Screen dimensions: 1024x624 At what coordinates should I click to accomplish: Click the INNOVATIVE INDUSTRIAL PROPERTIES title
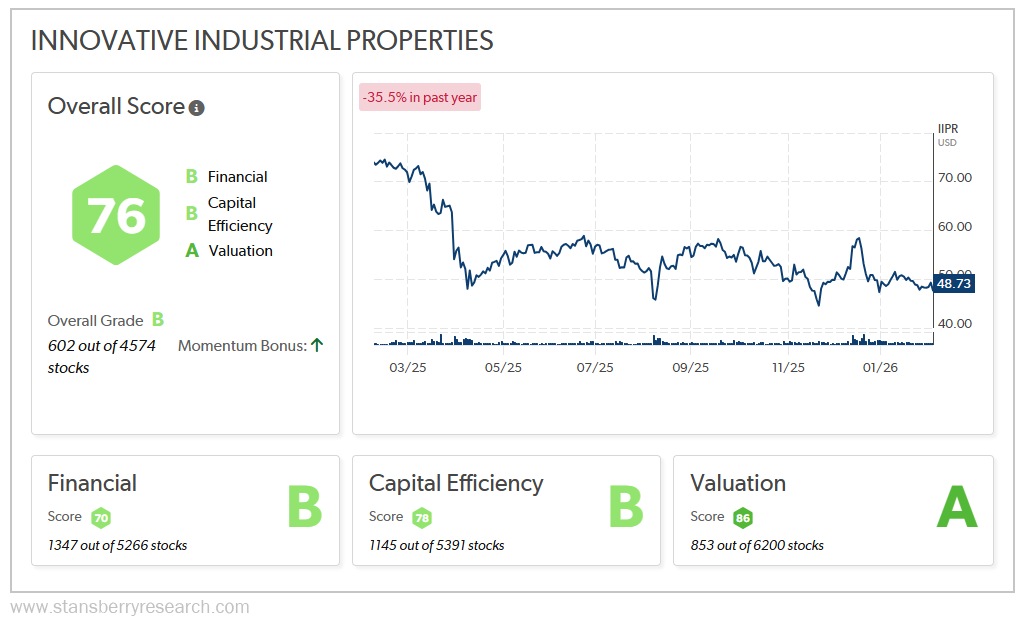(262, 41)
